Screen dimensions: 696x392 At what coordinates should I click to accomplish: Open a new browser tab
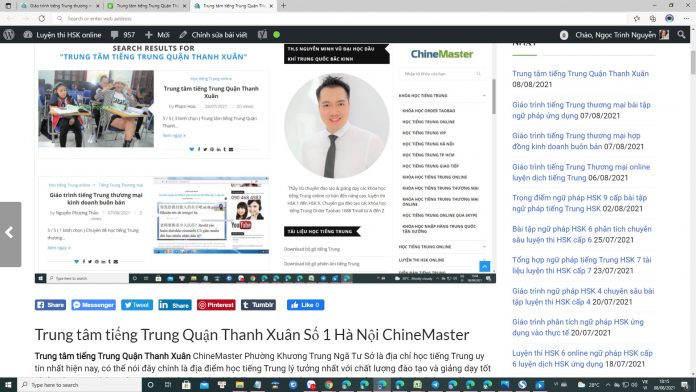point(283,6)
